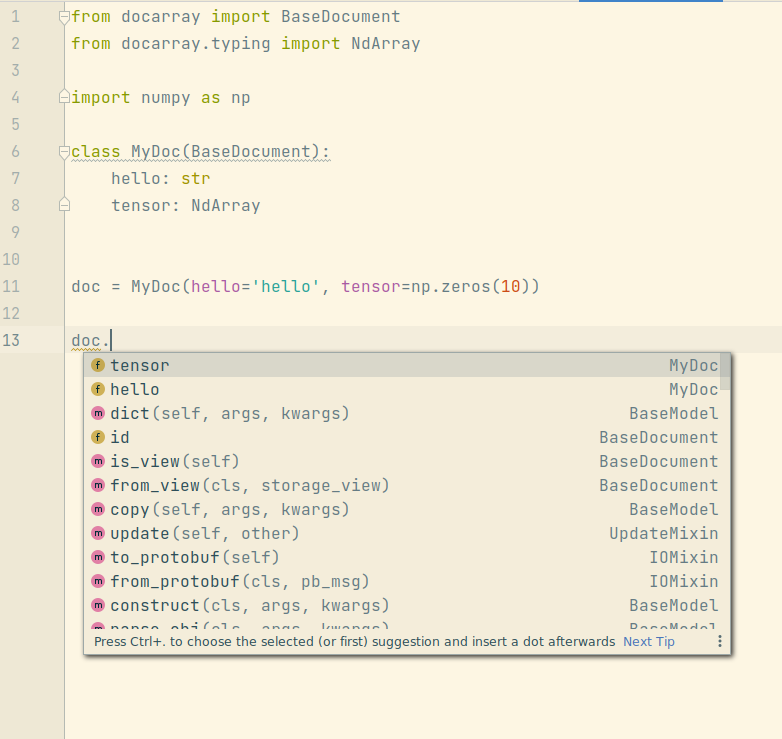Click the 'str' type annotation on line 7
The height and width of the screenshot is (739, 782).
point(196,178)
